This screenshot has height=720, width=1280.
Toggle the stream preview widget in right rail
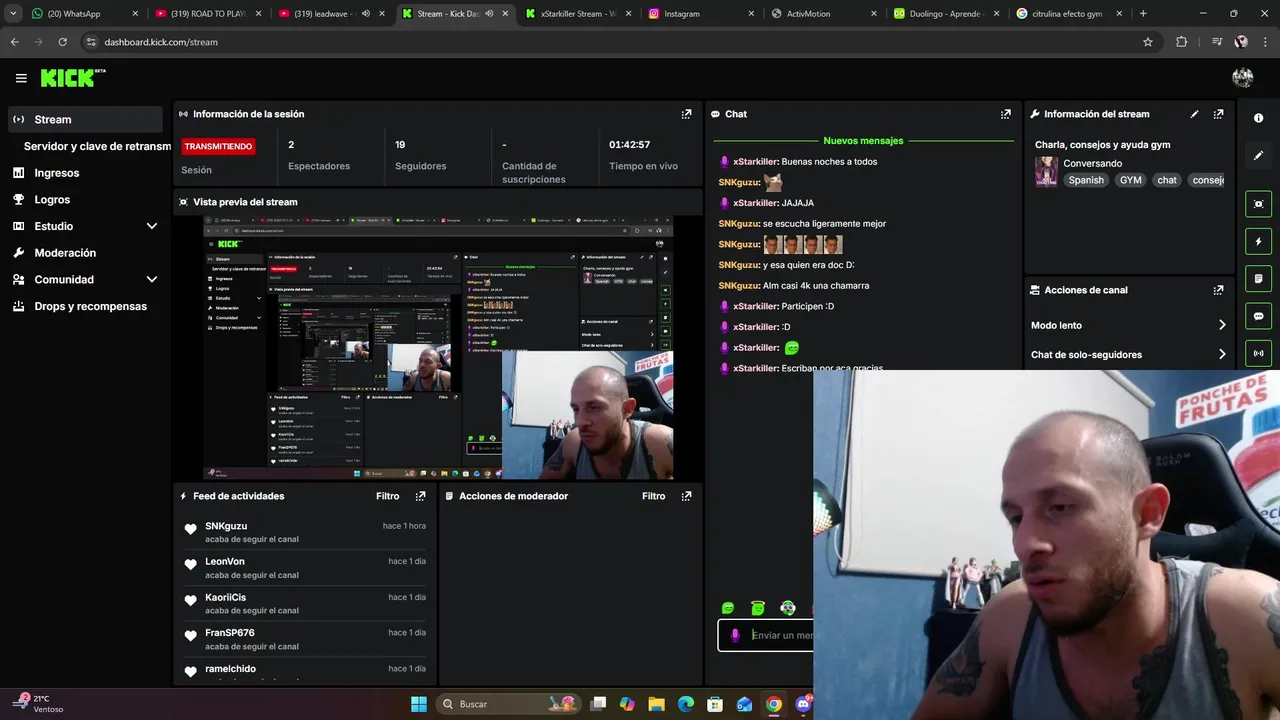[x=1258, y=204]
